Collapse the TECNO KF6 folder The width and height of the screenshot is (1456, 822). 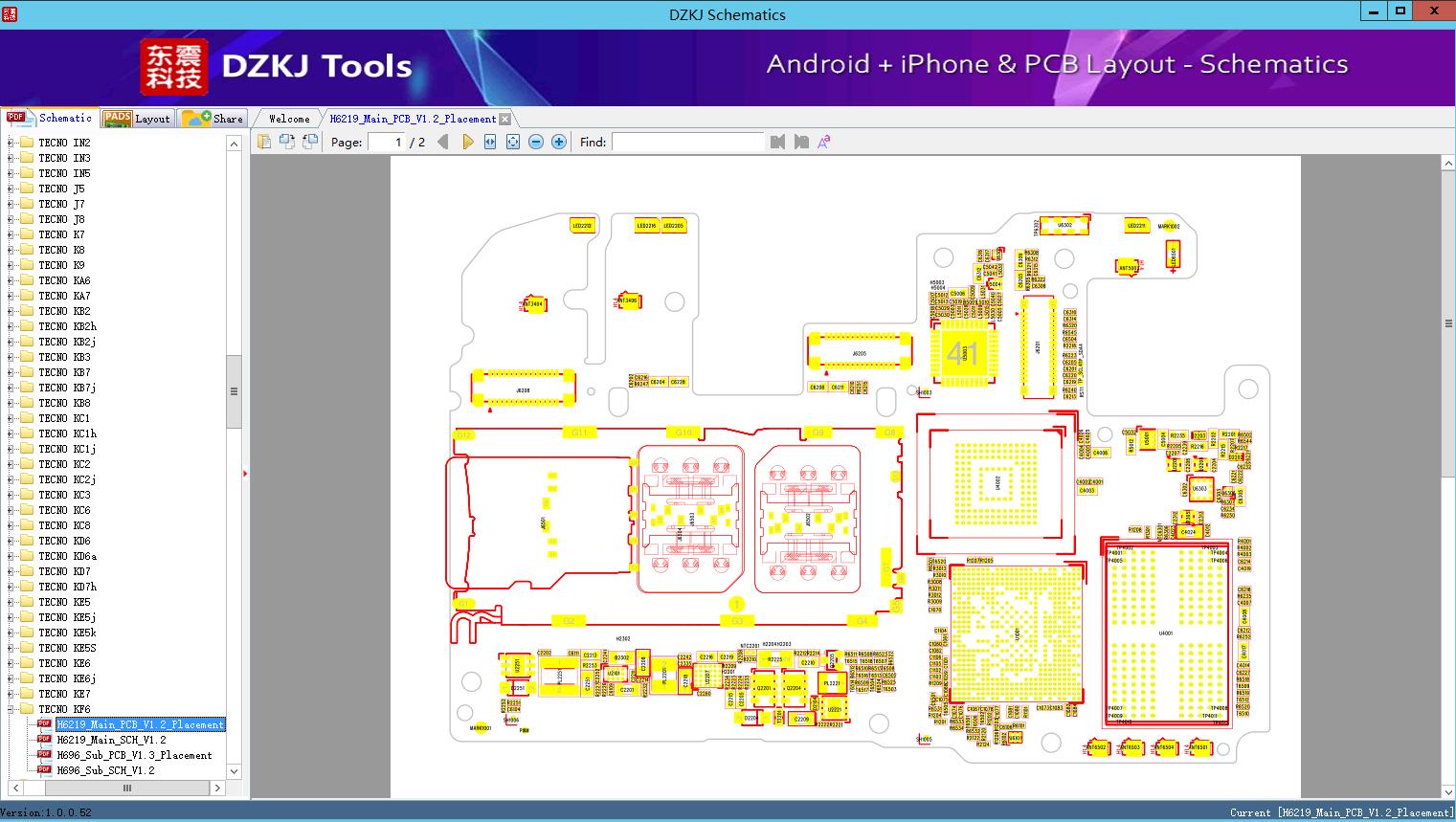[11, 709]
